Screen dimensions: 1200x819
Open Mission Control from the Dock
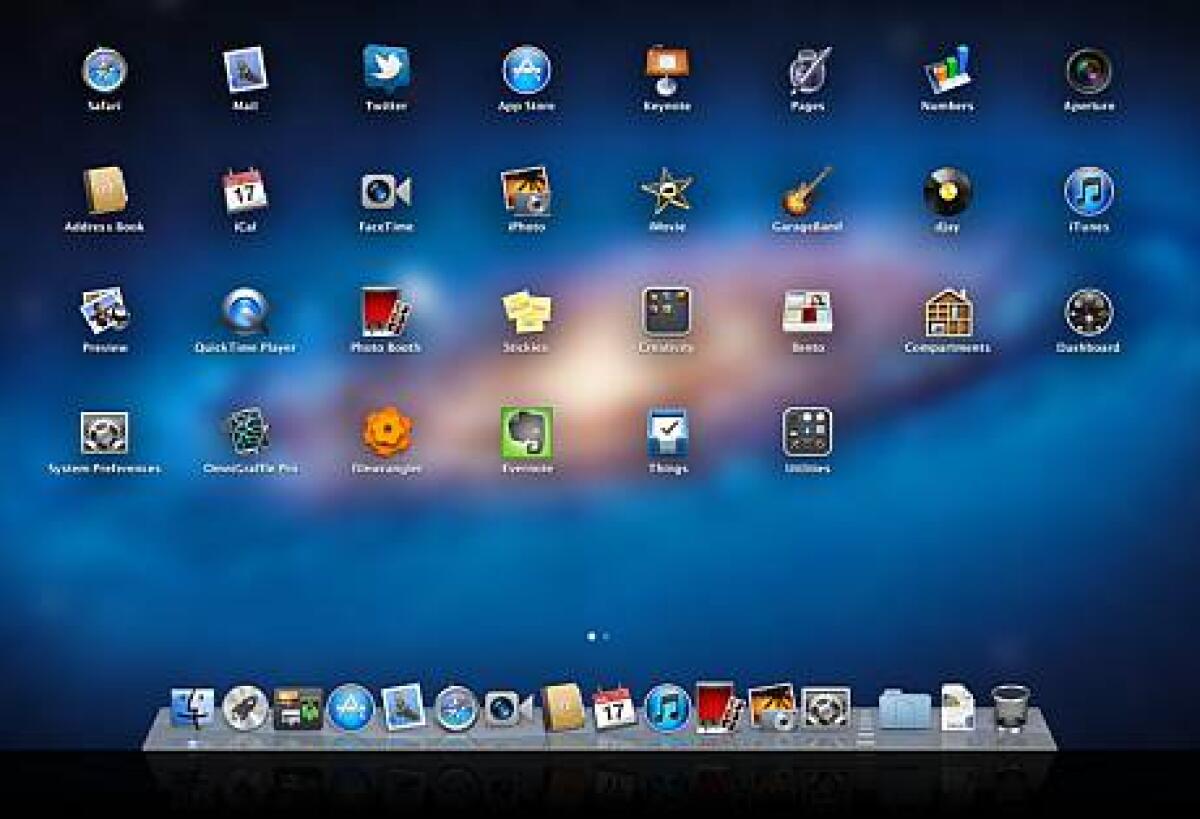298,709
